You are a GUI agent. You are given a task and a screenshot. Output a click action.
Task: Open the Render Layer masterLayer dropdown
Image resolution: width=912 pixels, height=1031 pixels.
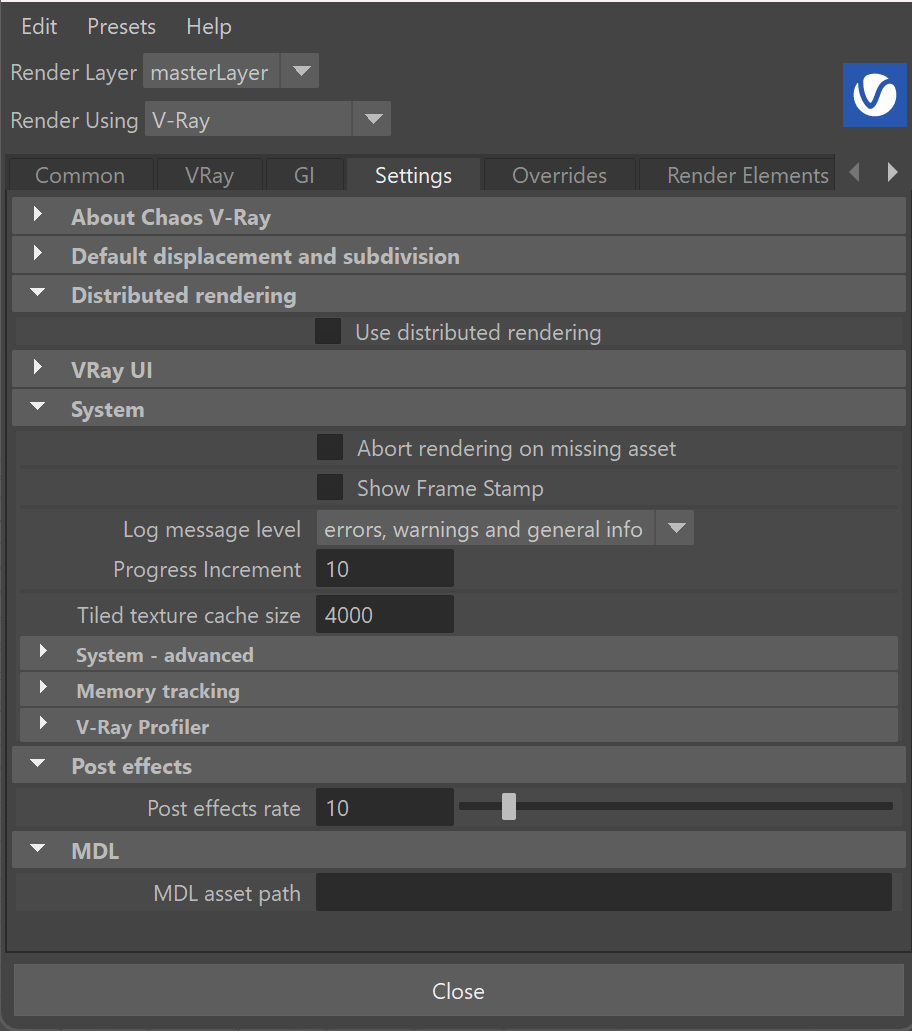tap(231, 71)
